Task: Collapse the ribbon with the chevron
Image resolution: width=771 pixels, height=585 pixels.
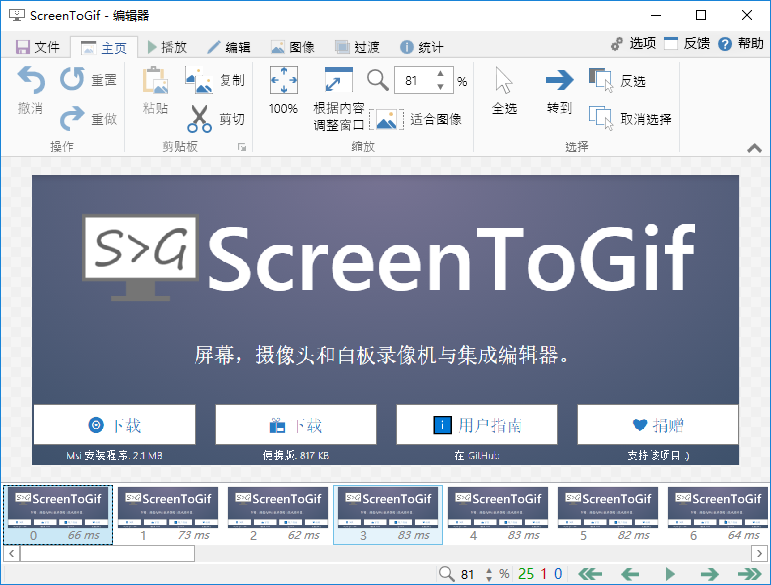Action: (x=754, y=148)
